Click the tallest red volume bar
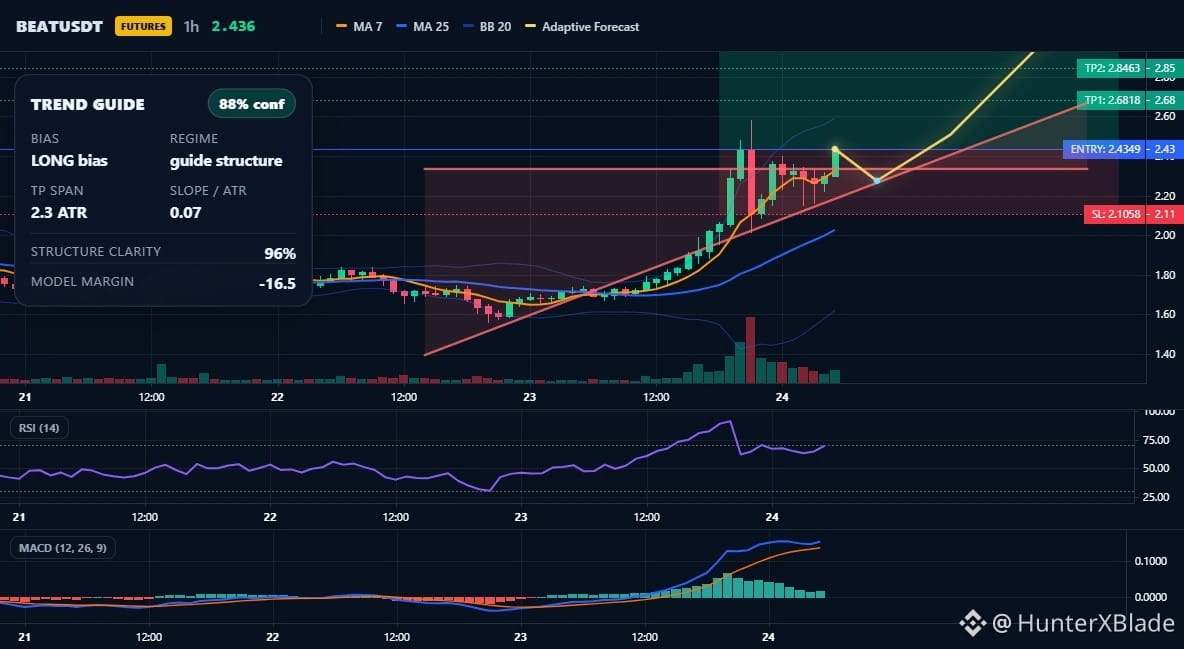Screen dimensions: 1184x649 (750, 350)
